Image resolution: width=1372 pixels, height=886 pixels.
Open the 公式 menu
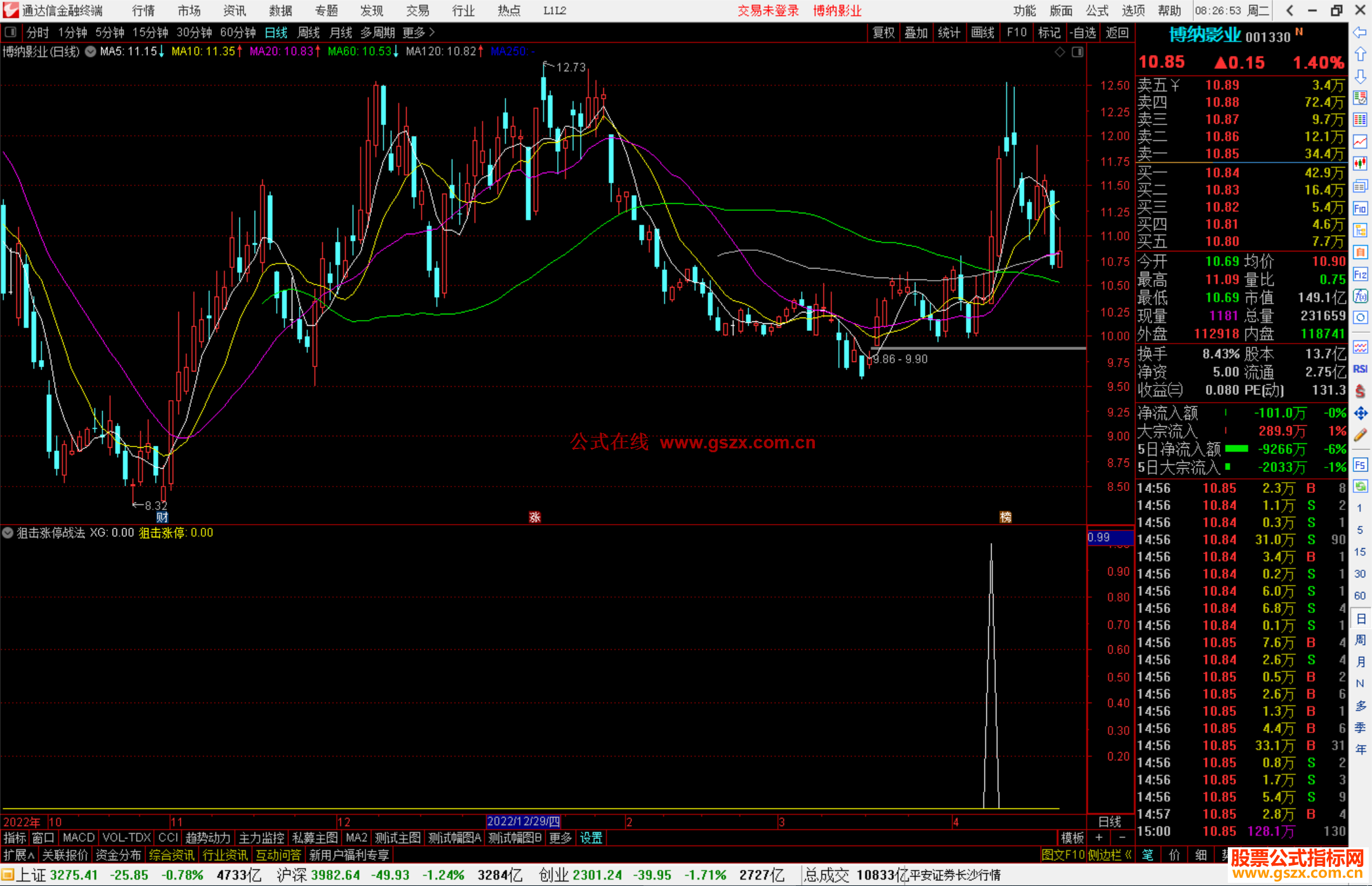pyautogui.click(x=1097, y=11)
